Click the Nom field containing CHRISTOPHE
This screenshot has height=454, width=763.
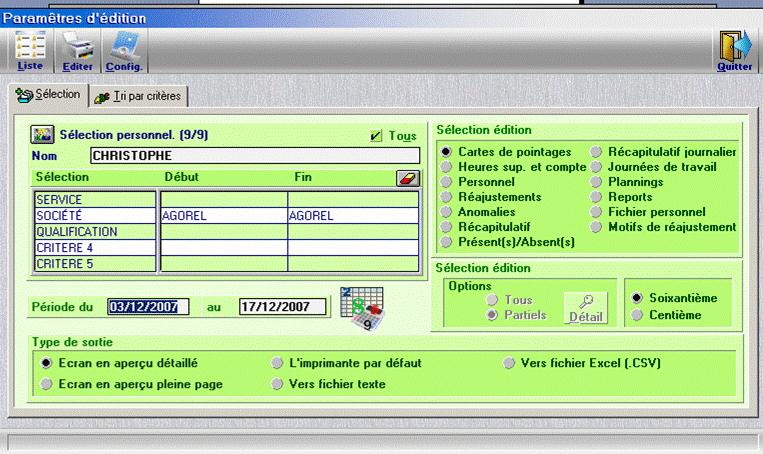click(x=255, y=156)
